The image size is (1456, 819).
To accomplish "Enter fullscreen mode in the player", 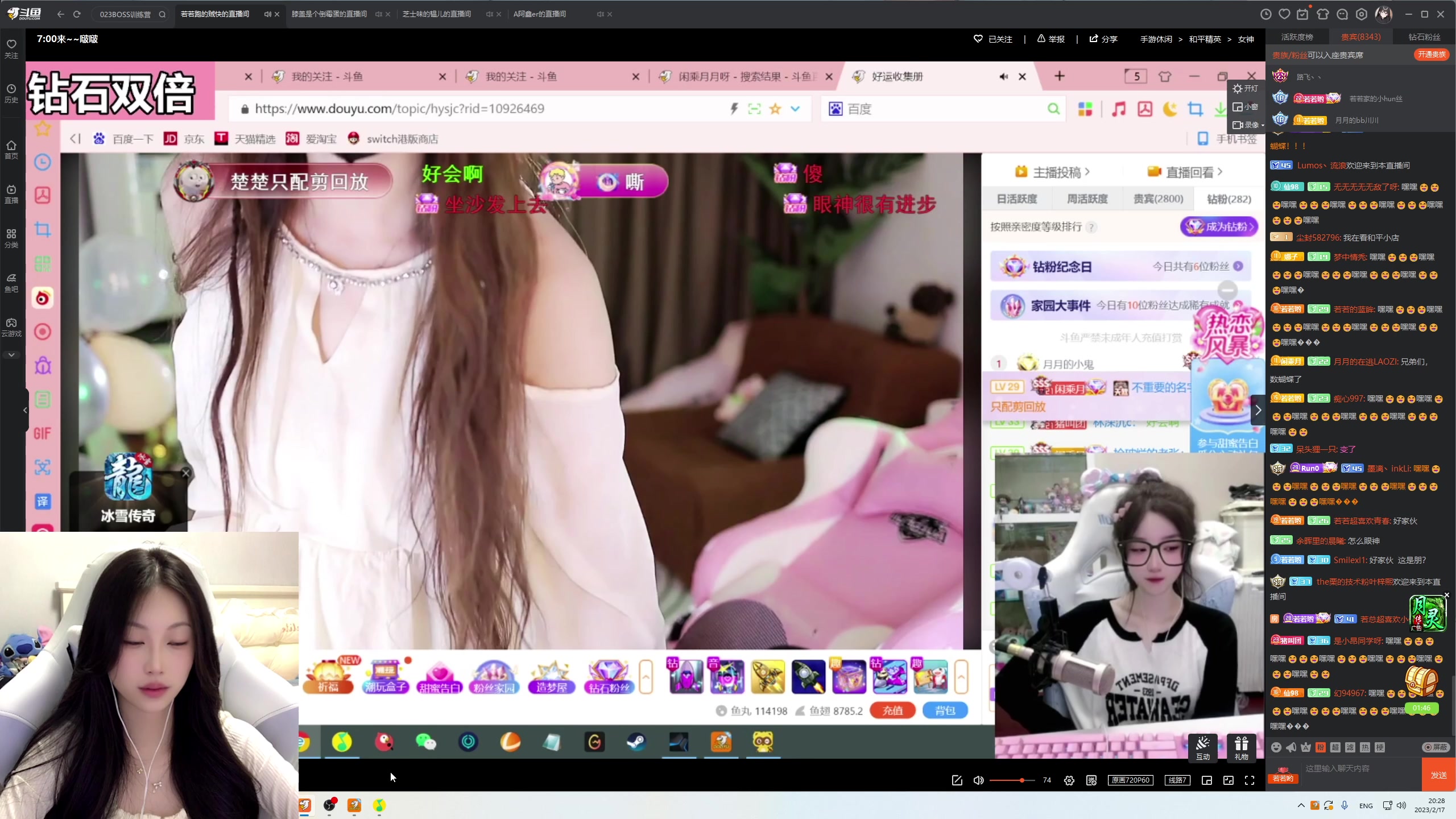I will (x=1250, y=780).
